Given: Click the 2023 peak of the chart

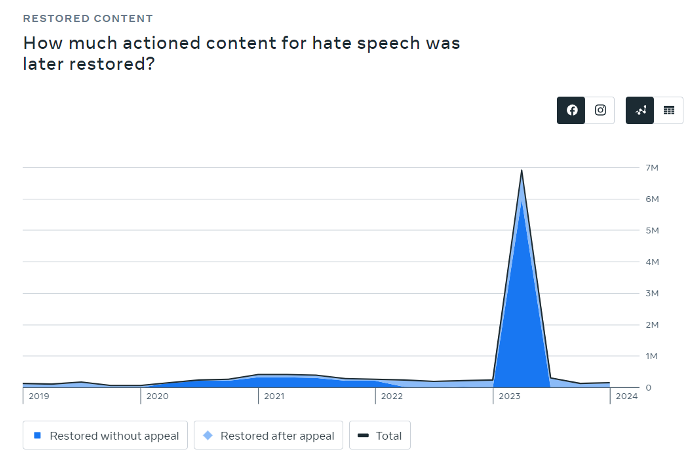Looking at the screenshot, I should coord(522,171).
